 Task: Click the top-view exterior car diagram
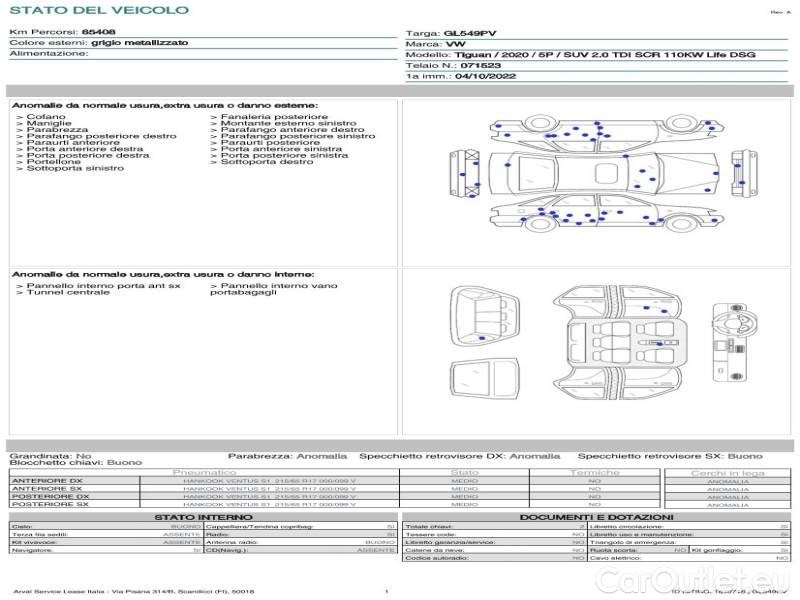pos(605,173)
